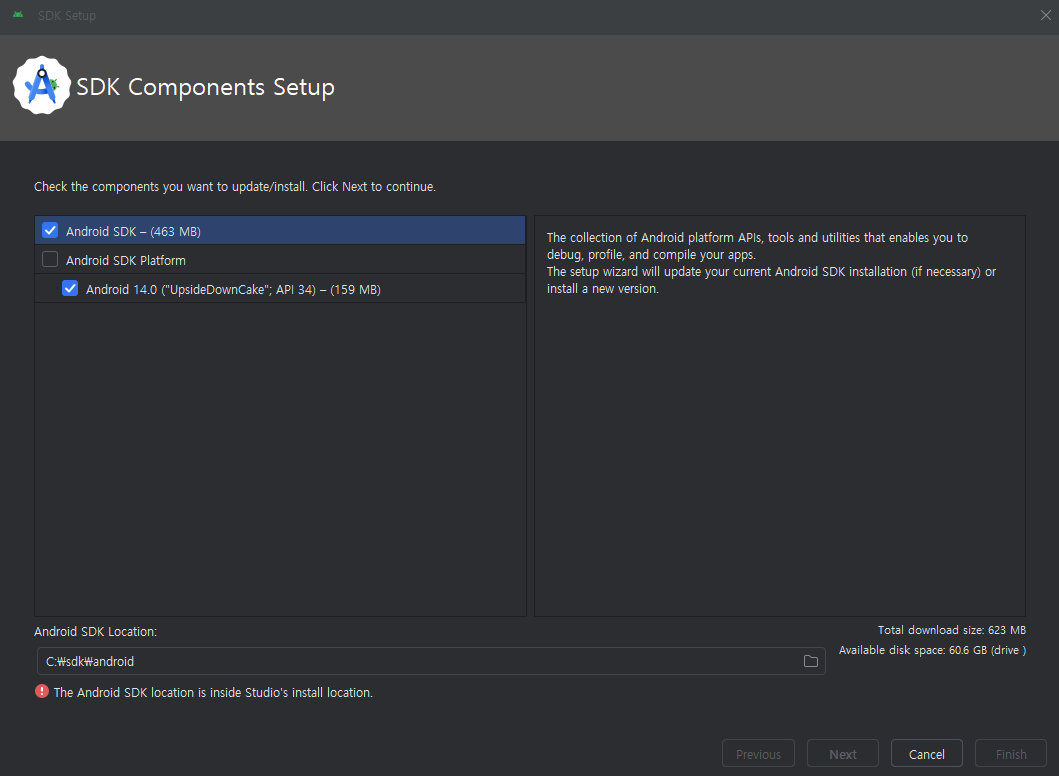Viewport: 1059px width, 776px height.
Task: Select the Android SDK Platform row label
Action: tap(126, 260)
